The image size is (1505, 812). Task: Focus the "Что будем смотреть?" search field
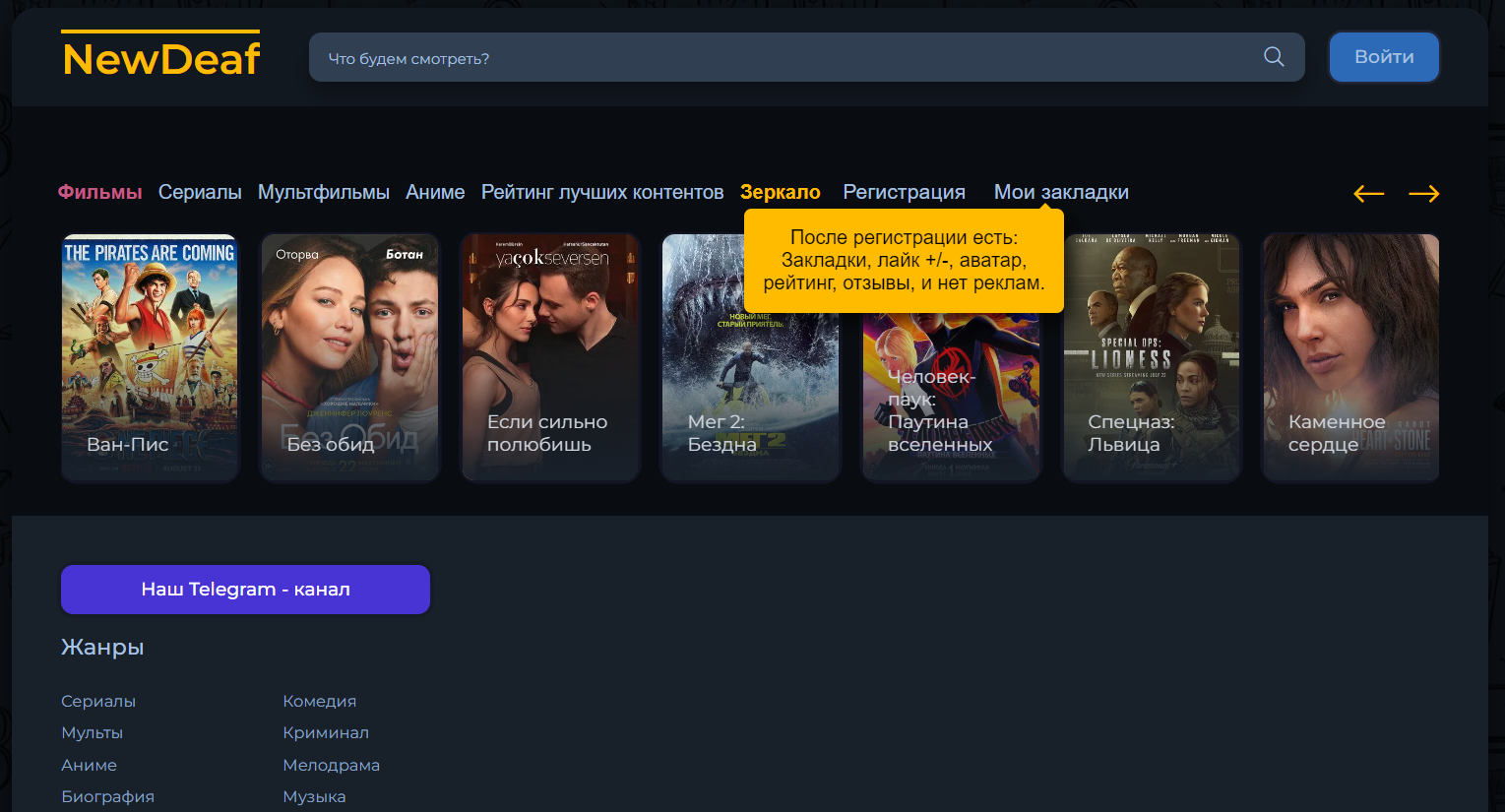pos(806,57)
